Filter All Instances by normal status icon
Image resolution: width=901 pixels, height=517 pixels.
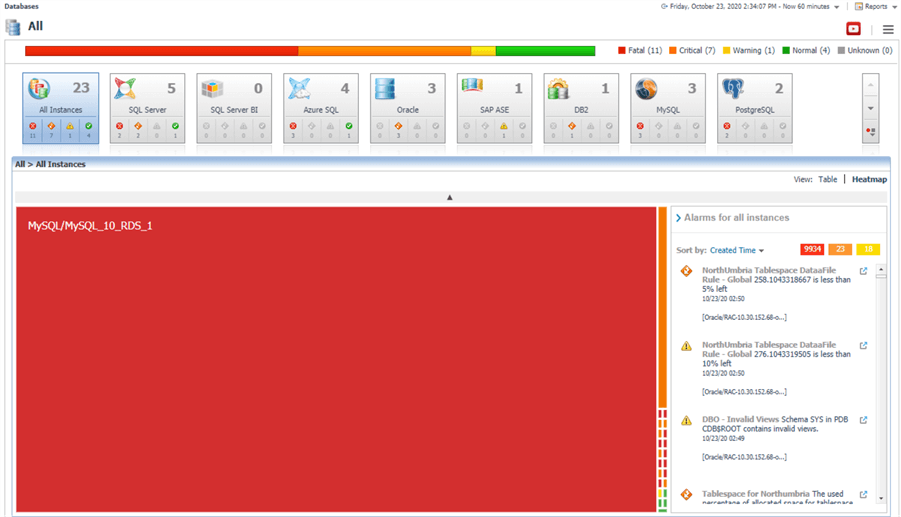point(88,126)
